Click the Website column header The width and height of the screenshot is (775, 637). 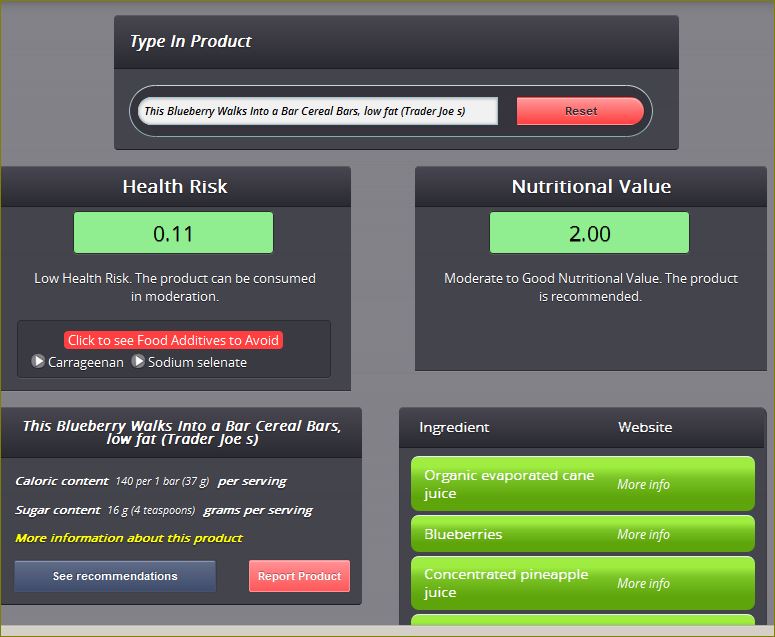645,427
